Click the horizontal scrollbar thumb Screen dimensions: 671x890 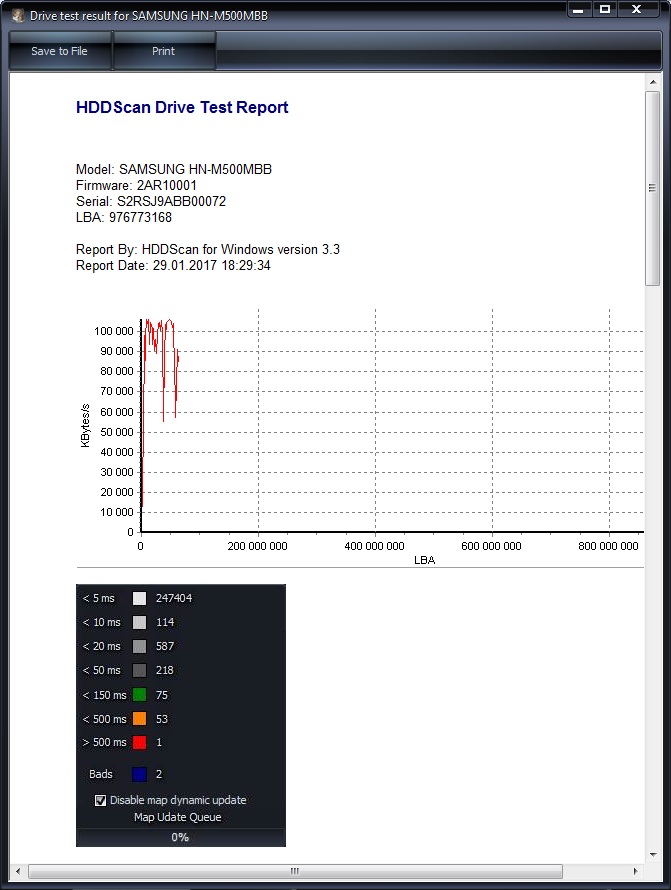[x=295, y=871]
